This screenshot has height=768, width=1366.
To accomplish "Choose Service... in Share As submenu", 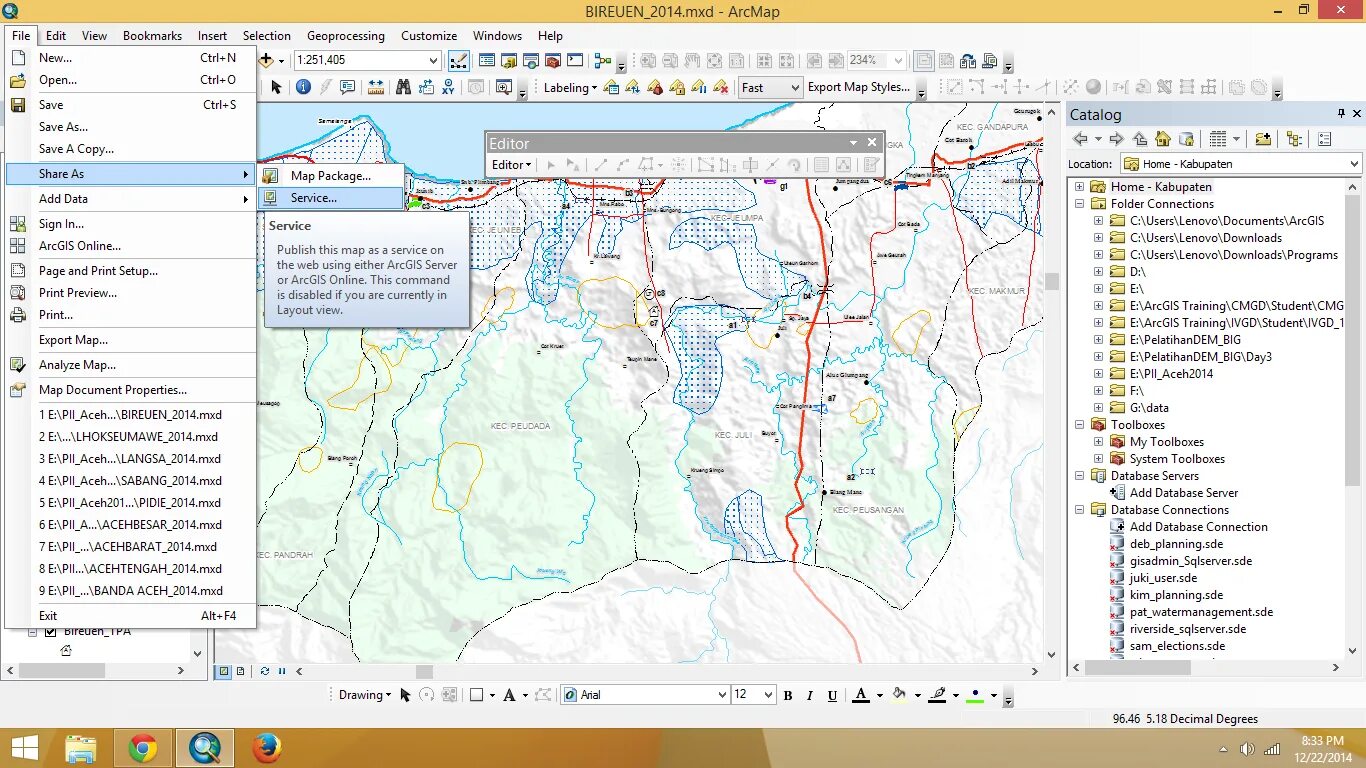I will pyautogui.click(x=331, y=198).
